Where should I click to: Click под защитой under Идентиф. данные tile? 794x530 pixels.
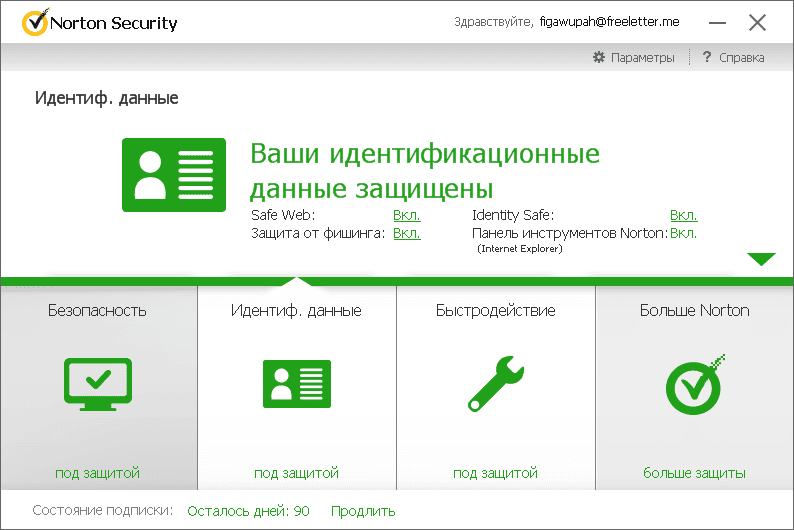click(296, 473)
